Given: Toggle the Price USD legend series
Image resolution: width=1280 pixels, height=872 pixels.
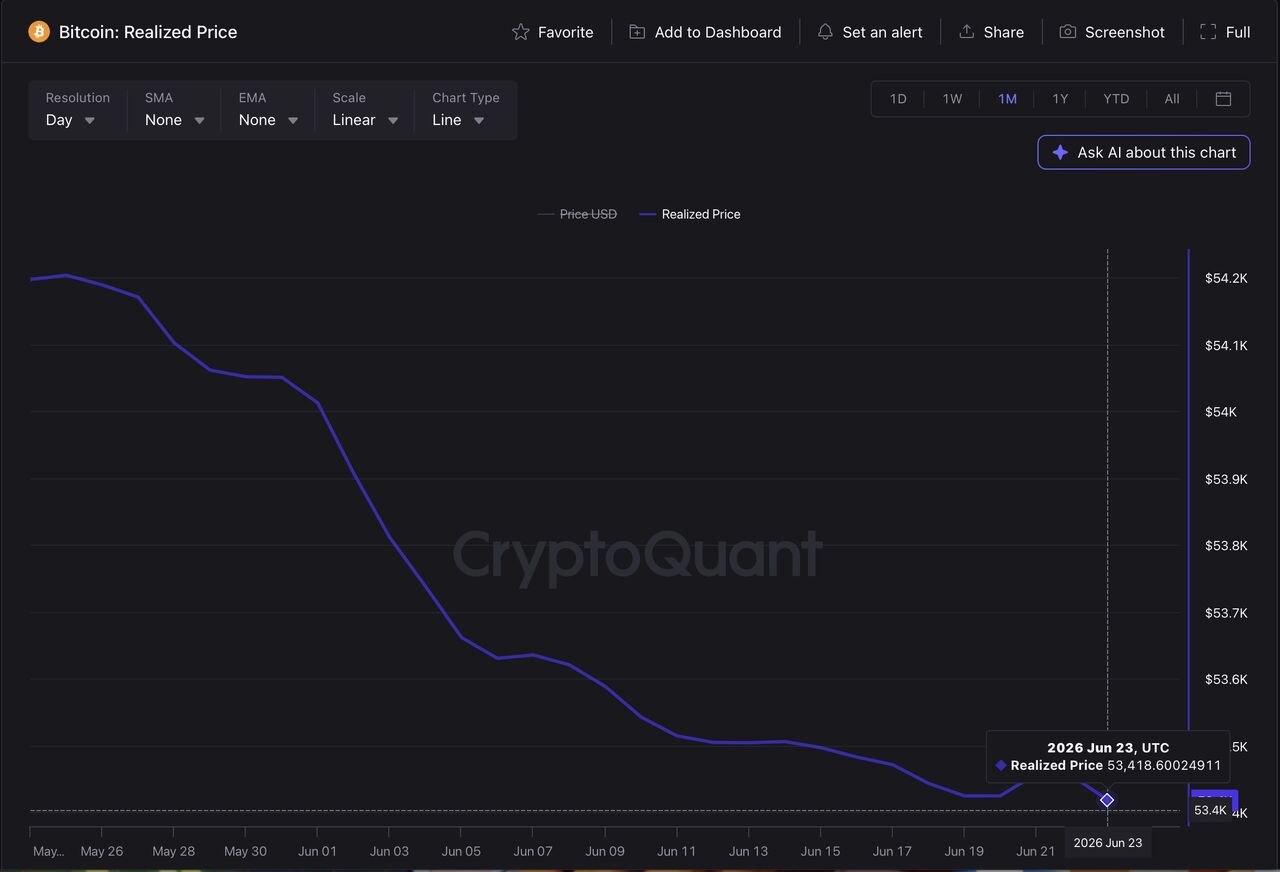Looking at the screenshot, I should (x=577, y=214).
